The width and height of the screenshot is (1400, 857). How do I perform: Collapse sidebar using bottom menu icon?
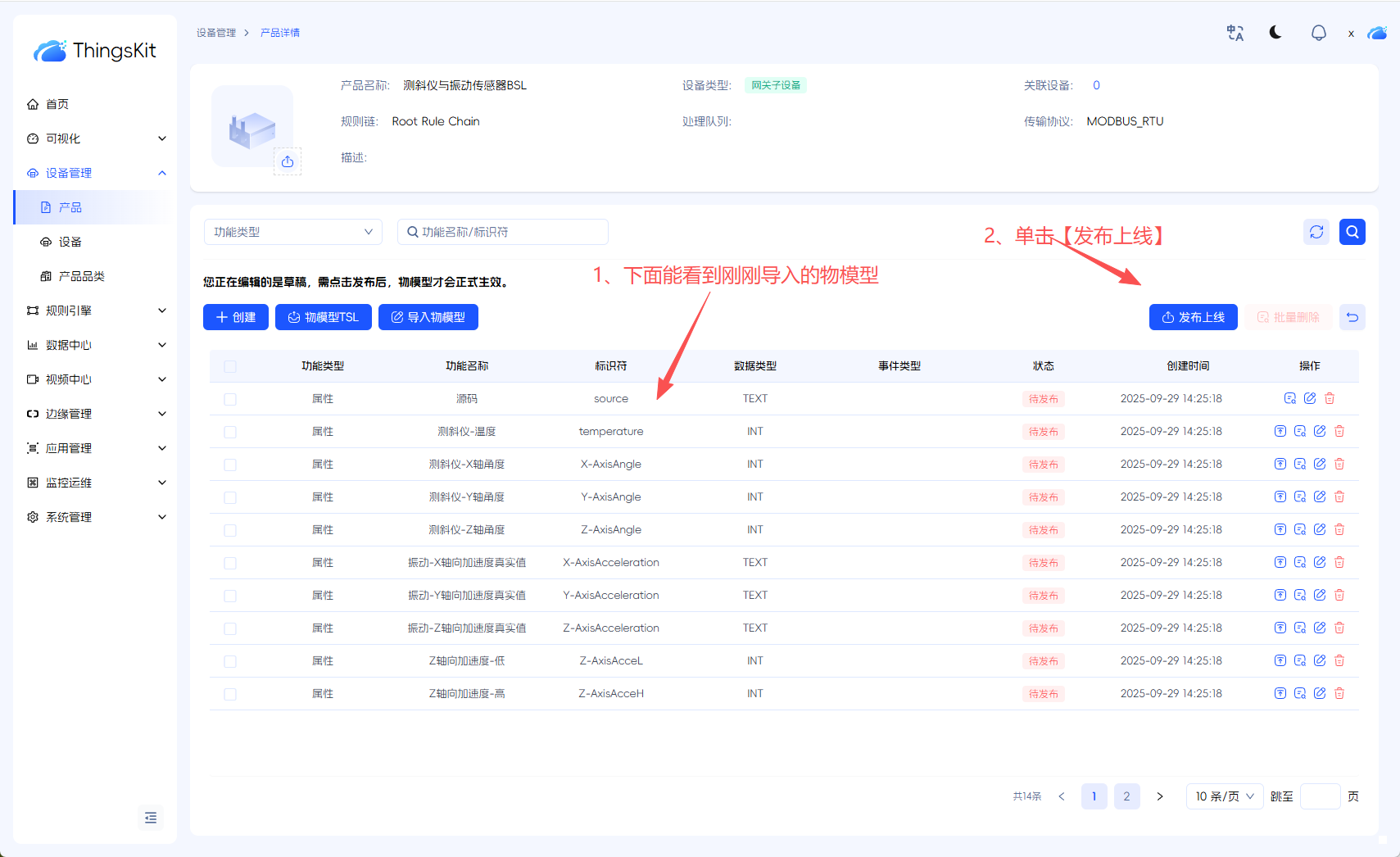point(151,818)
